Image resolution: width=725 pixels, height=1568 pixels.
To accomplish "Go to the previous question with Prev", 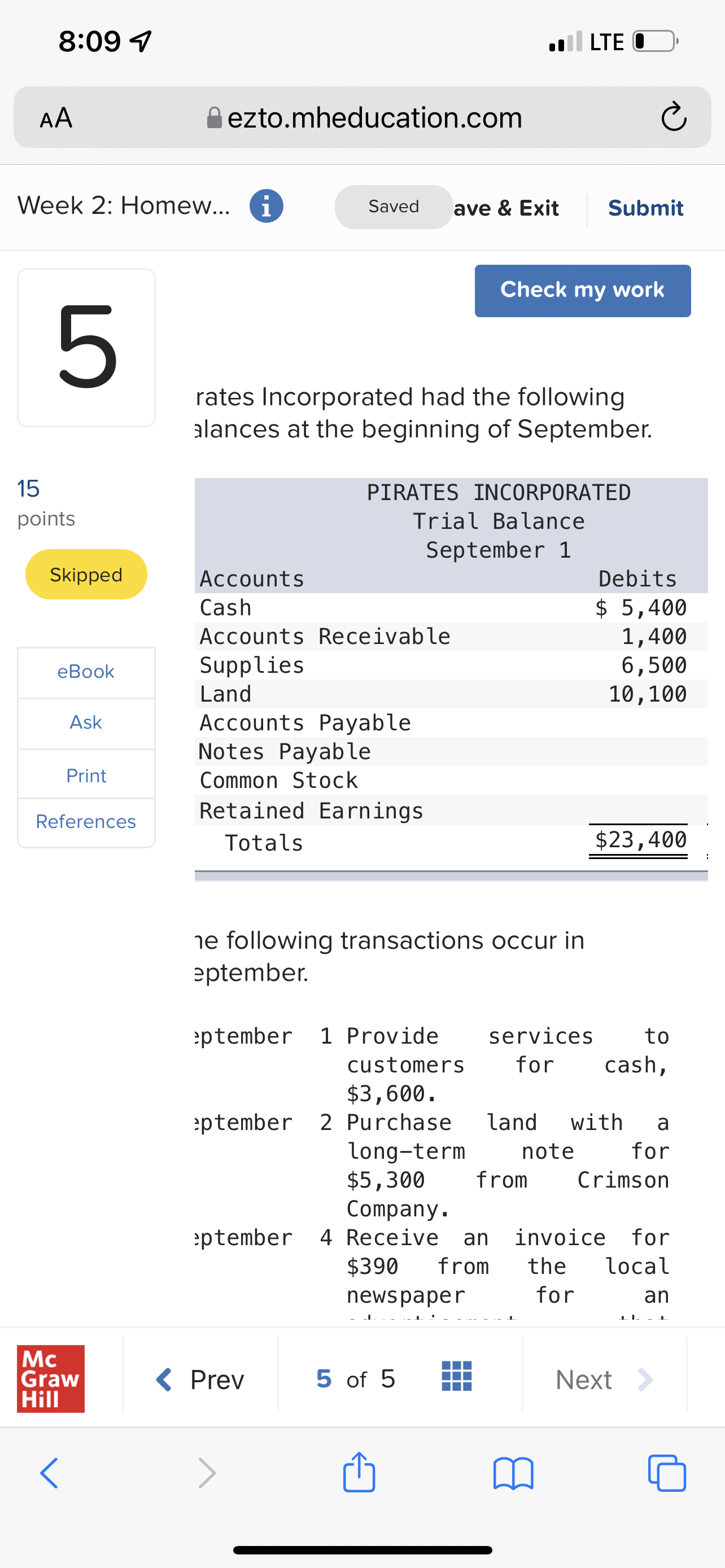I will click(x=201, y=1379).
